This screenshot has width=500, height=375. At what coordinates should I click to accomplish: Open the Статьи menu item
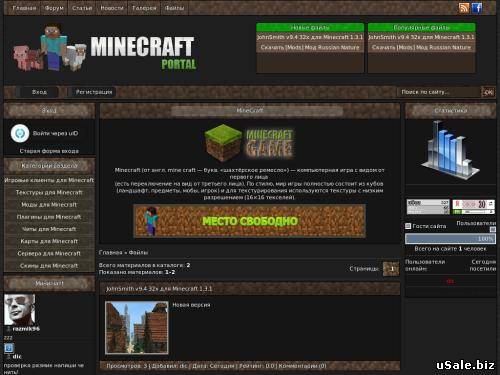pyautogui.click(x=82, y=8)
